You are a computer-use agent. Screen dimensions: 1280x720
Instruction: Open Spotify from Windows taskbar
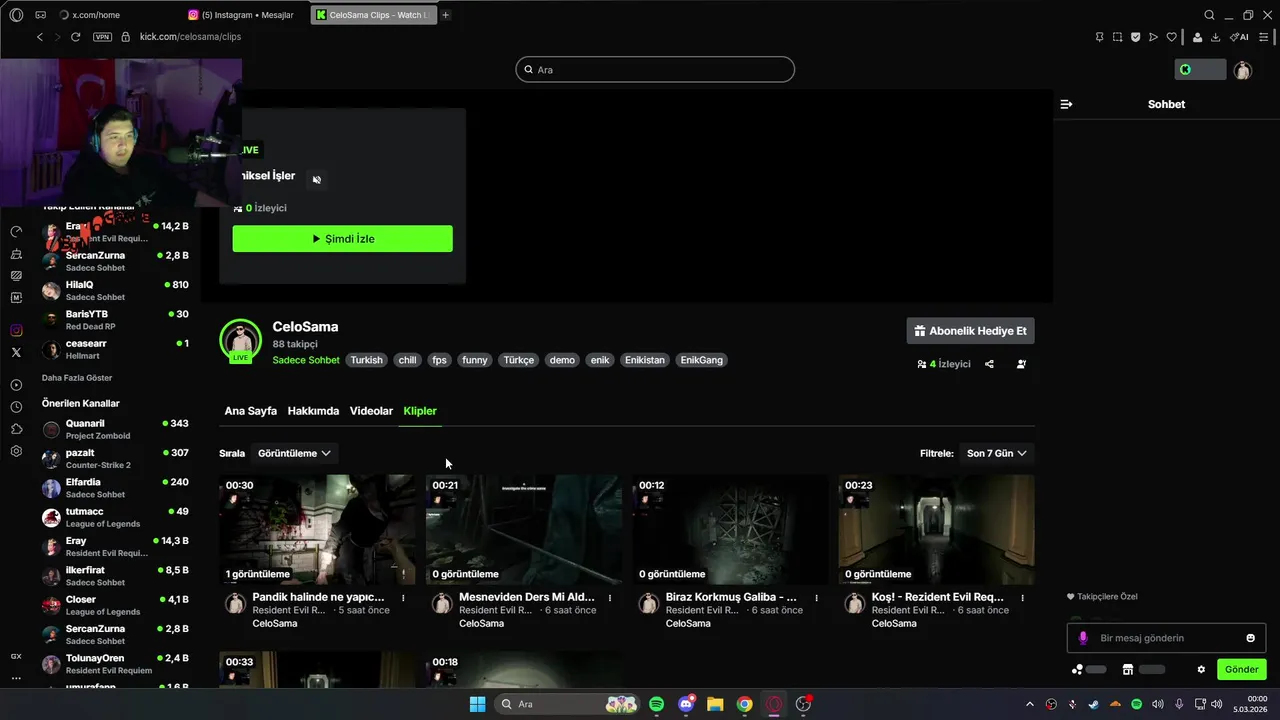pos(657,704)
